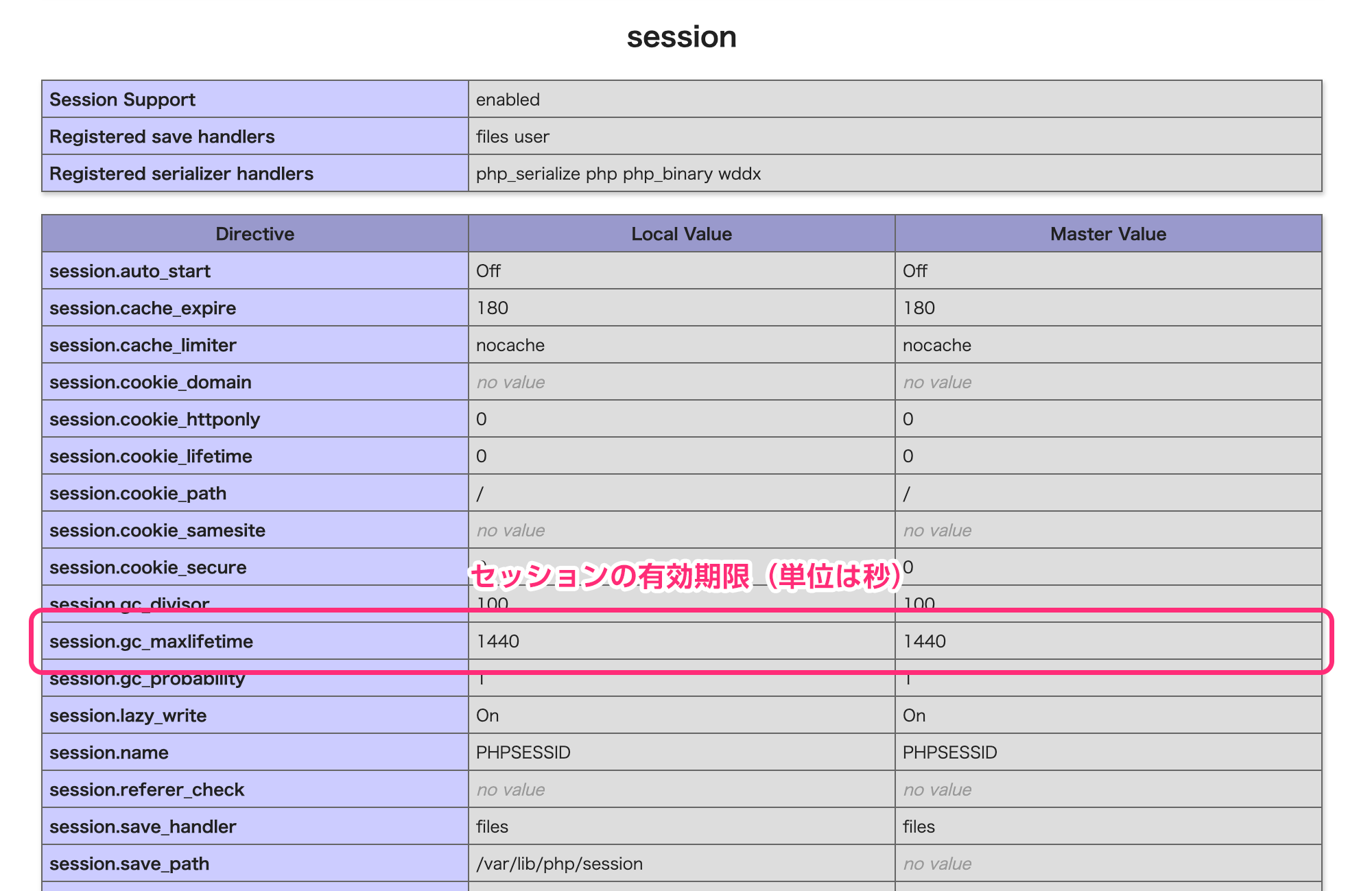Click master value 1440 of session.gc_maxlifetime

pos(925,641)
